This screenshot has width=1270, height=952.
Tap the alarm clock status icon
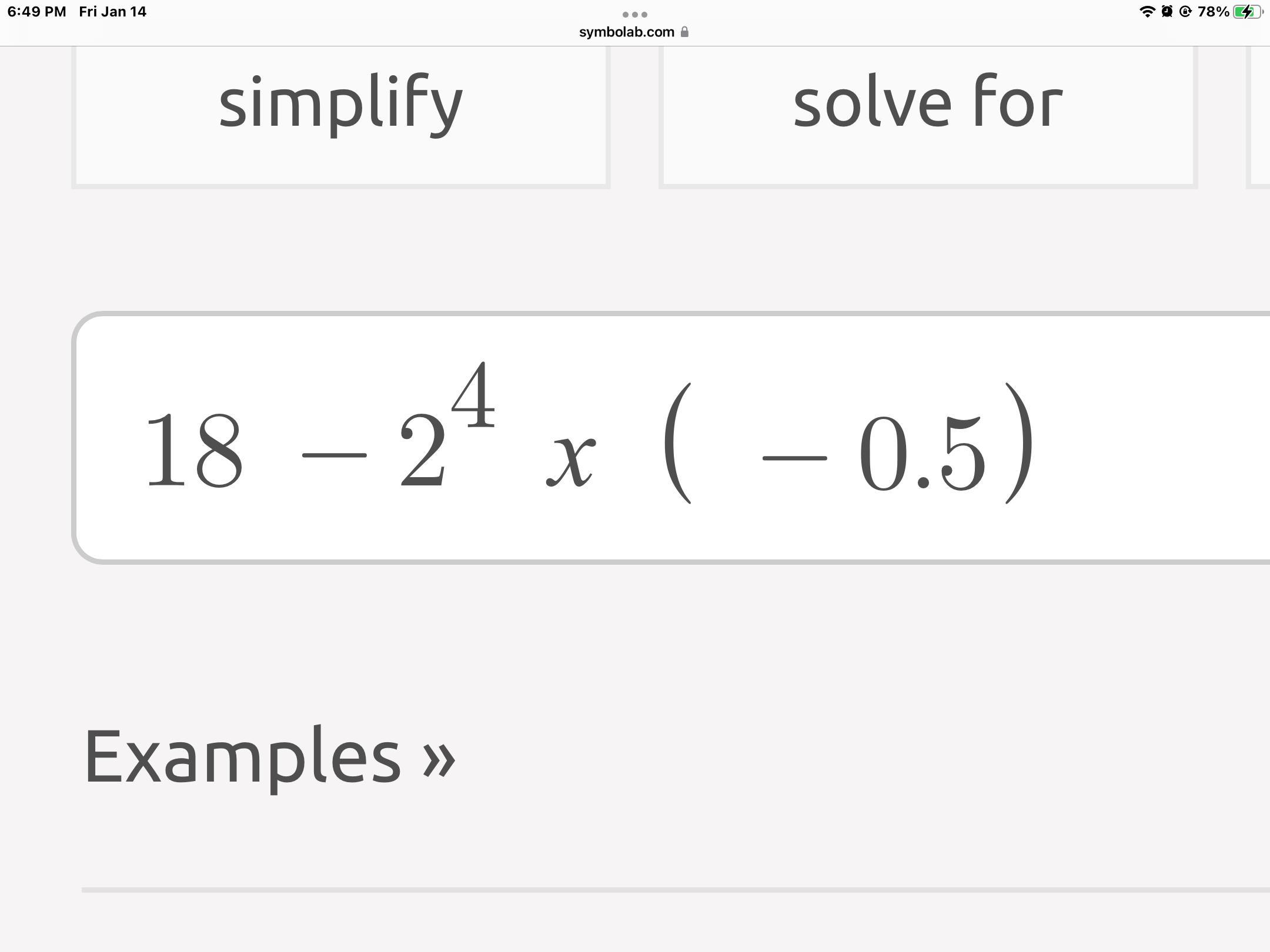(1167, 12)
